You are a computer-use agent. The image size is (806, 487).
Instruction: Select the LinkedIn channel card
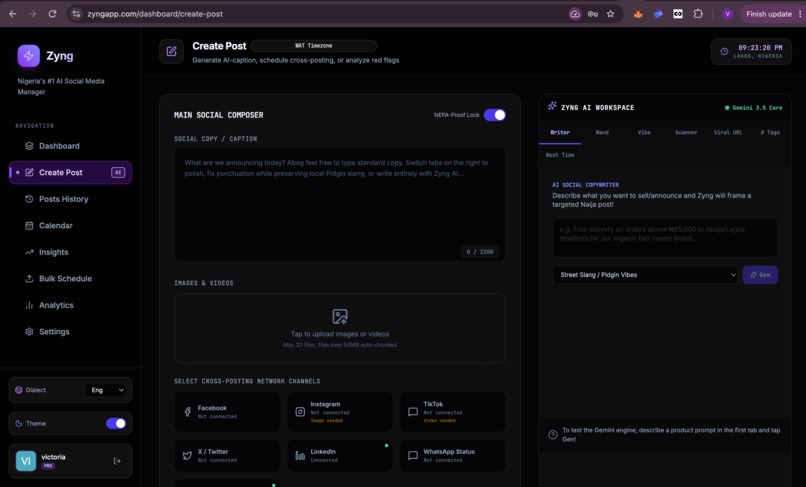[340, 456]
